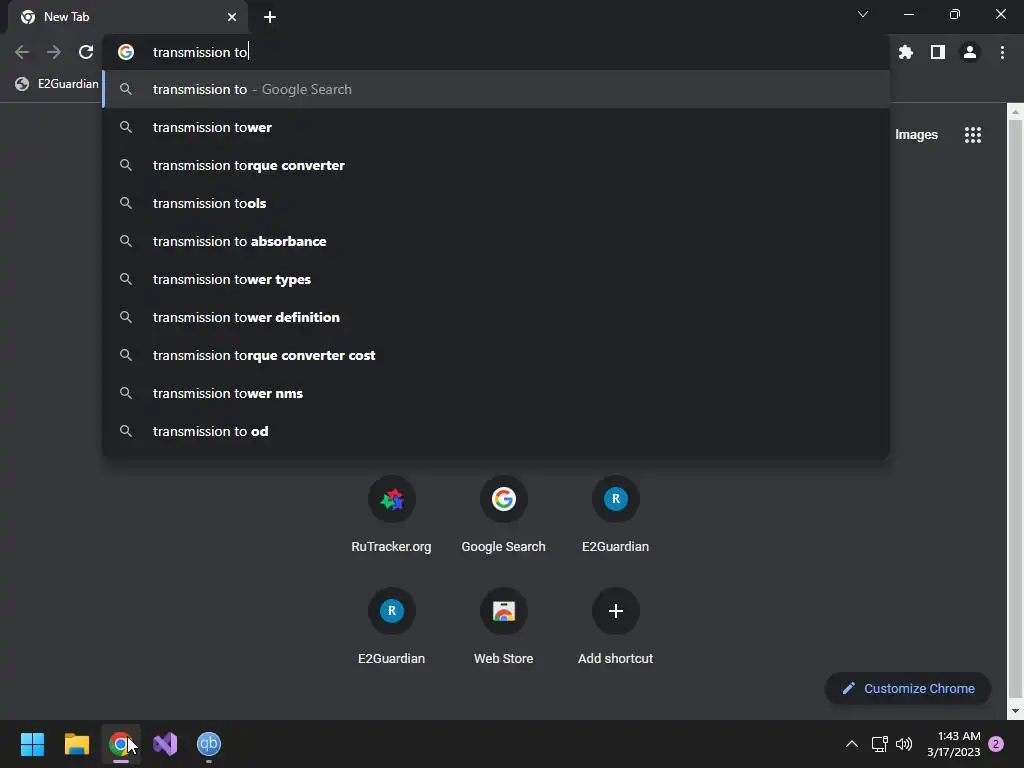Reload the page with the refresh icon
This screenshot has height=768, width=1024.
(x=86, y=52)
